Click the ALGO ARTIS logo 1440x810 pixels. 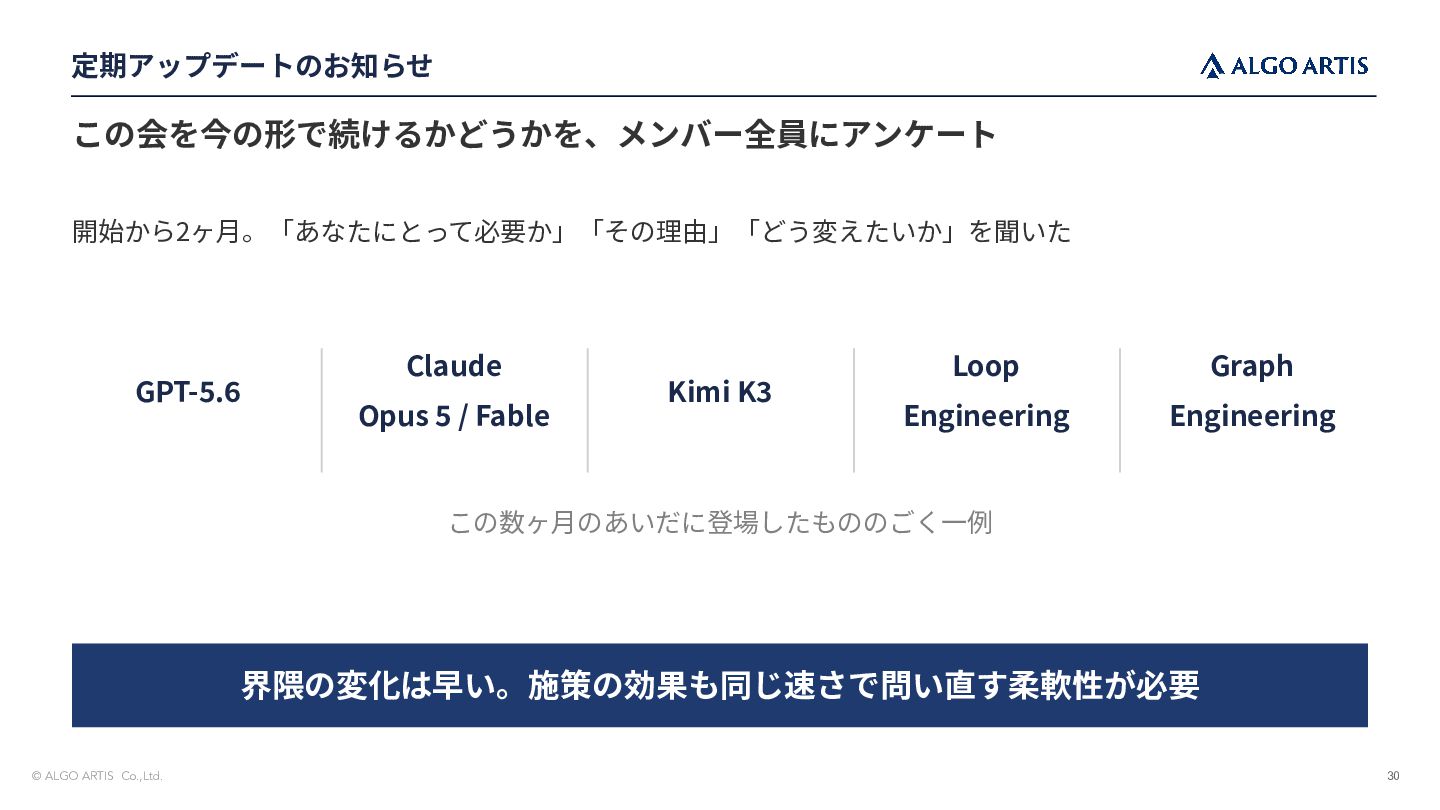click(x=1284, y=66)
